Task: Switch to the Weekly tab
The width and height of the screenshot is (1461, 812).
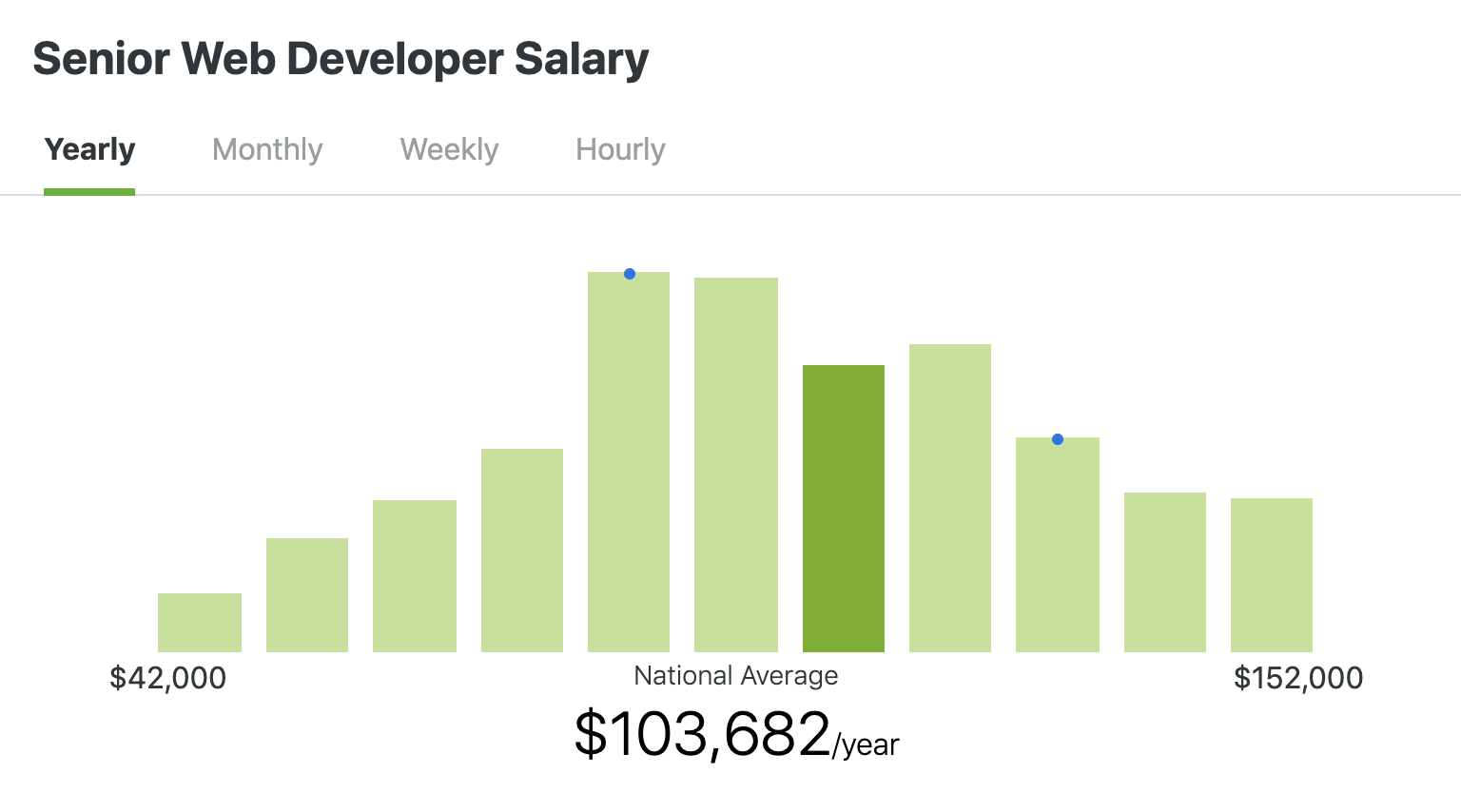Action: (448, 149)
